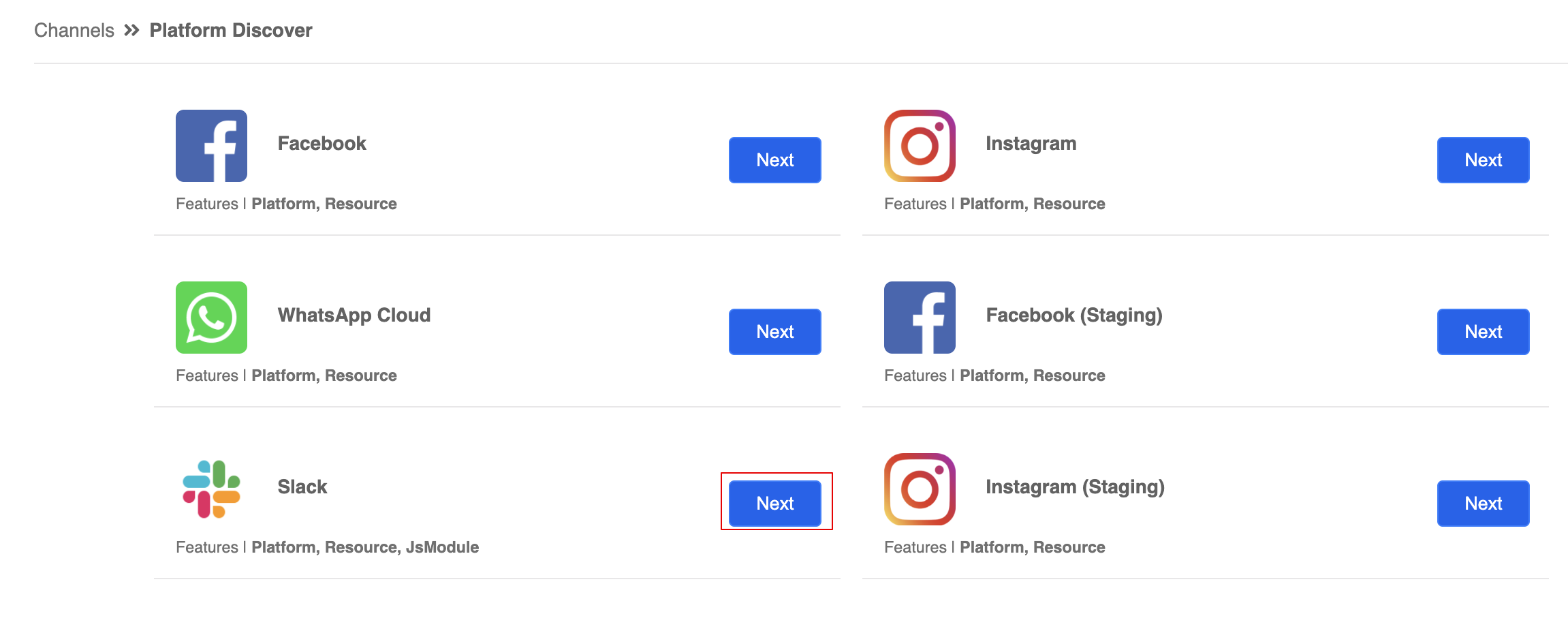Click the Slack logo icon

[x=211, y=489]
